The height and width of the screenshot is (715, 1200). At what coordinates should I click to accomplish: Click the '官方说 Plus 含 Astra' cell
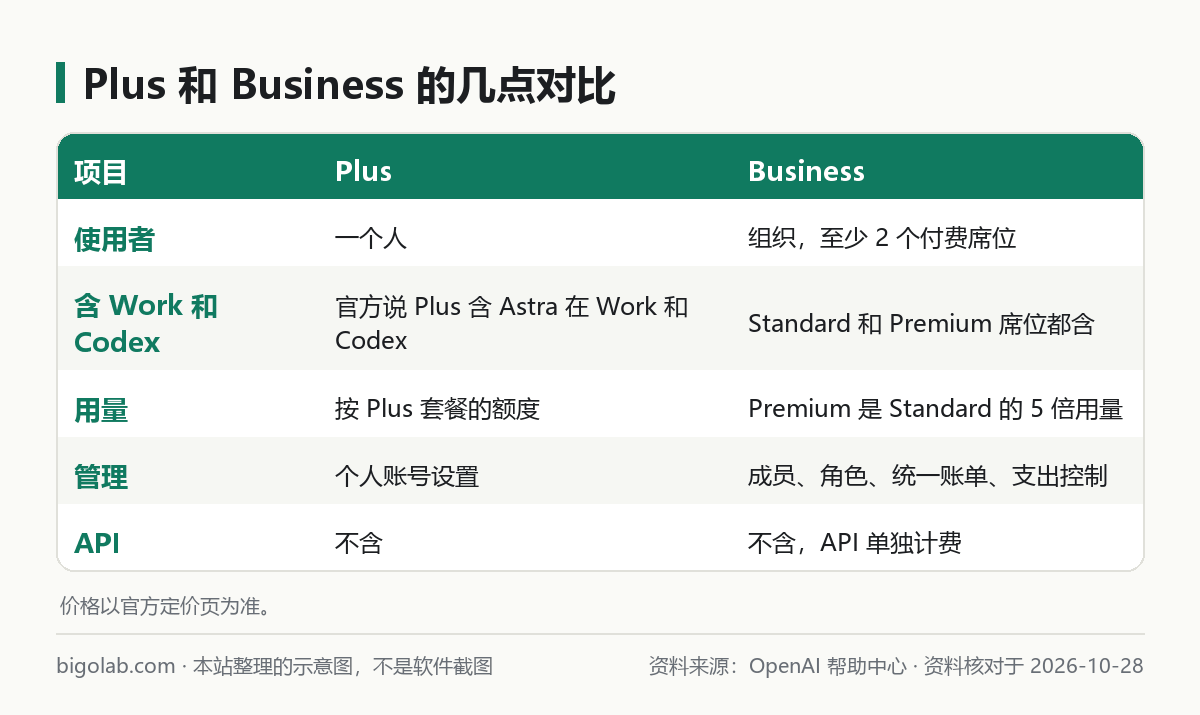pyautogui.click(x=512, y=323)
